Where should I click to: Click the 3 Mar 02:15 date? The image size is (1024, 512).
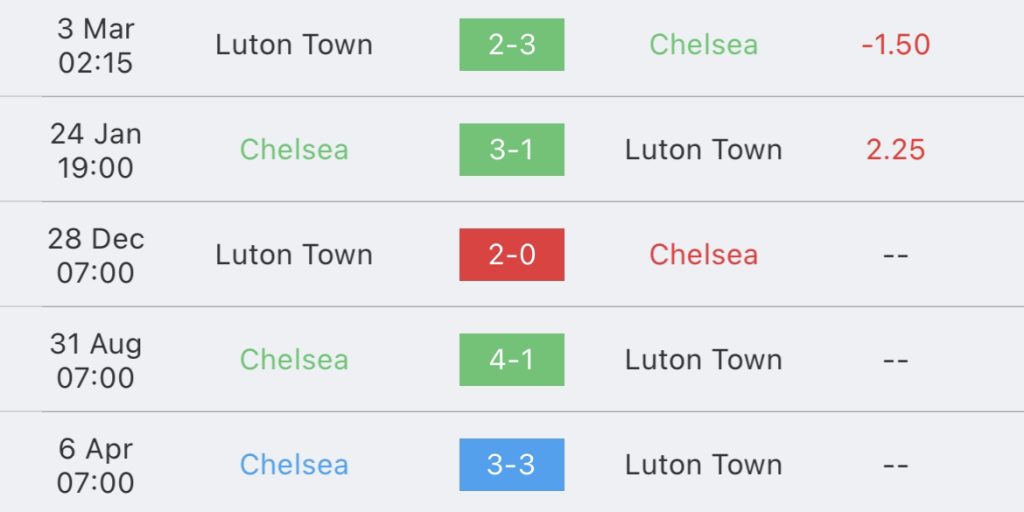[95, 45]
